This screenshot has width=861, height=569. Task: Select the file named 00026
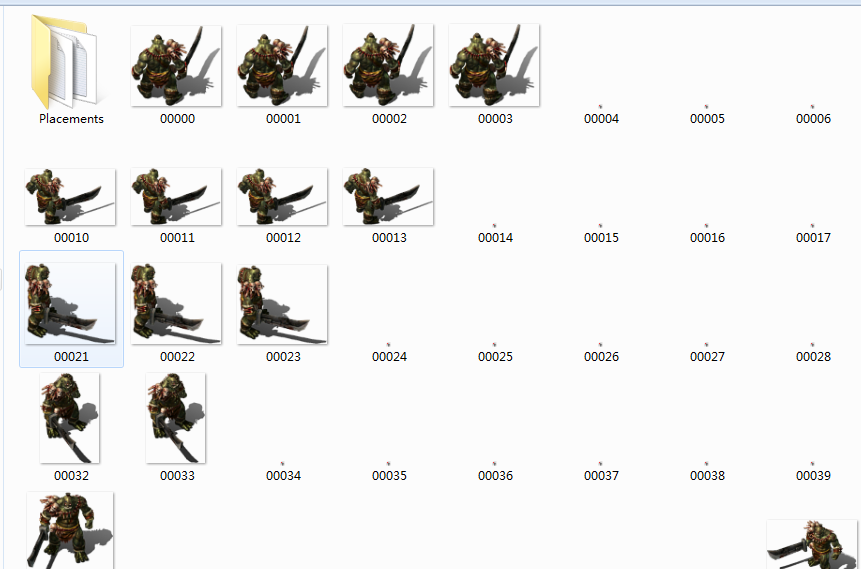(601, 357)
